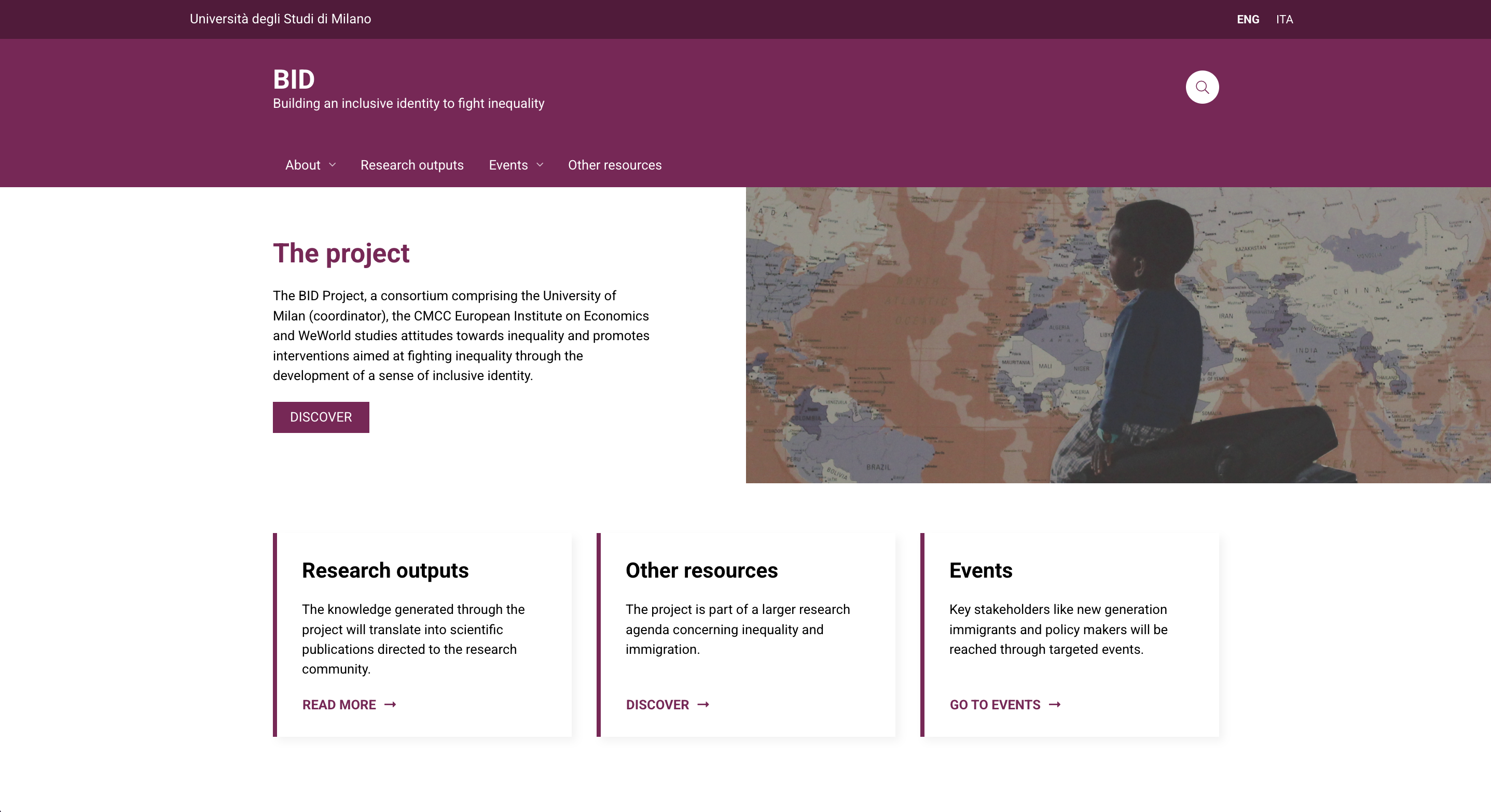
Task: Go to Other resources in the navigation bar
Action: (x=614, y=165)
